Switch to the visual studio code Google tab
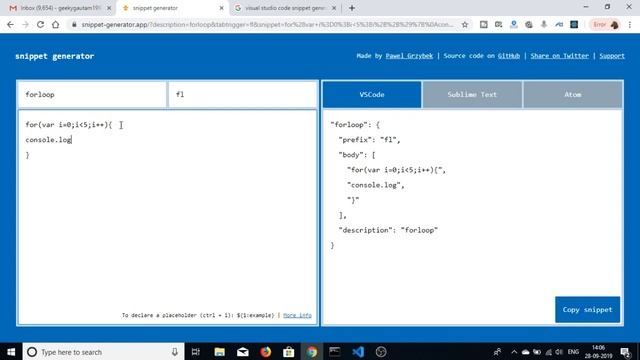The image size is (640, 360). (285, 8)
